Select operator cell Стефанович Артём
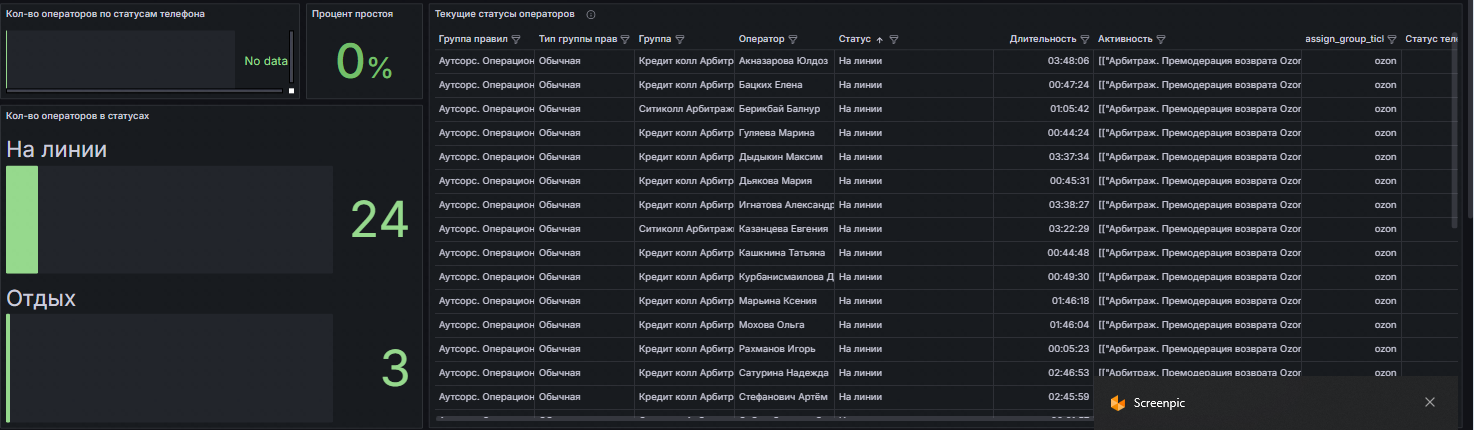Viewport: 1474px width, 430px height. pyautogui.click(x=784, y=397)
